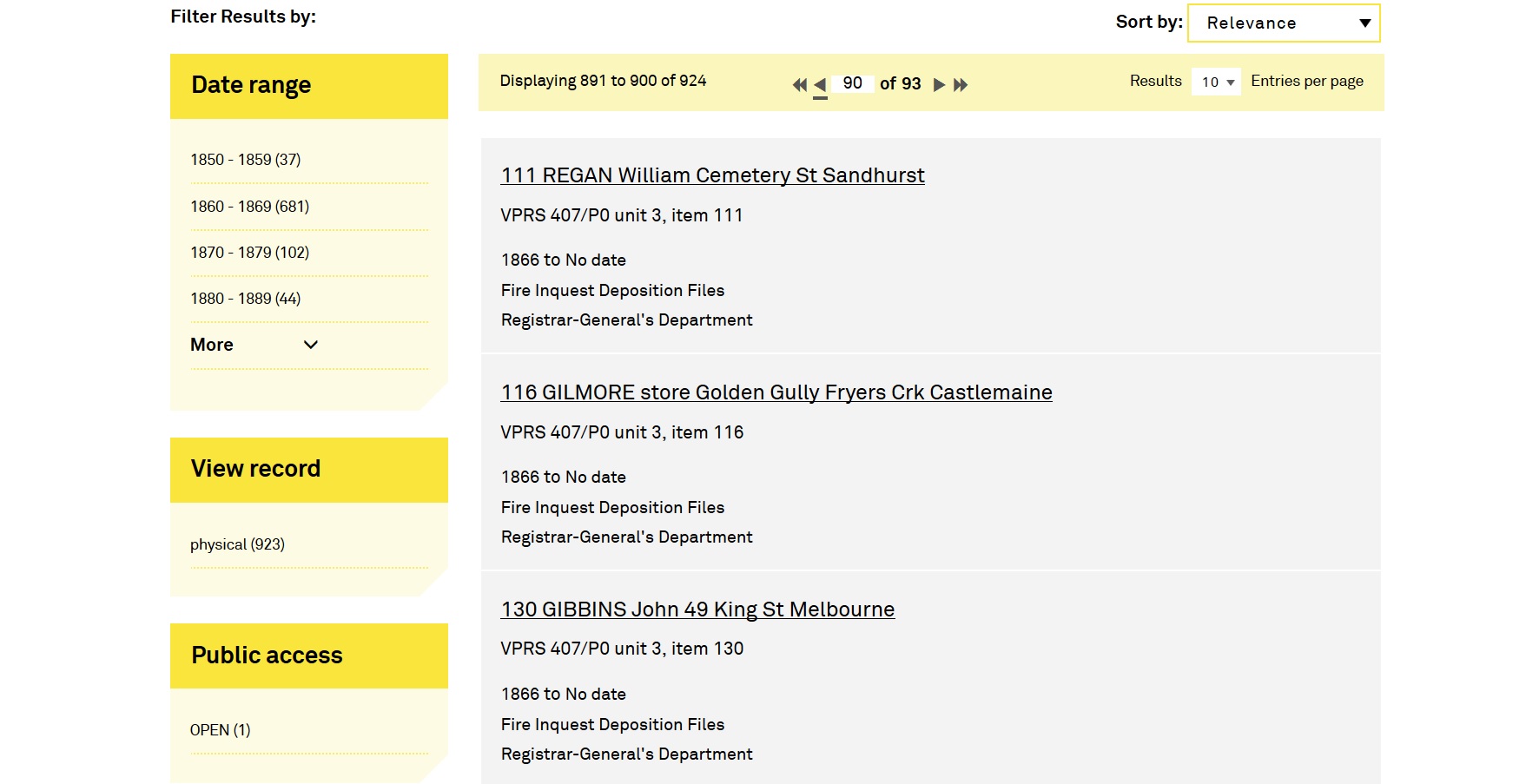Filter results by physical records

point(237,544)
